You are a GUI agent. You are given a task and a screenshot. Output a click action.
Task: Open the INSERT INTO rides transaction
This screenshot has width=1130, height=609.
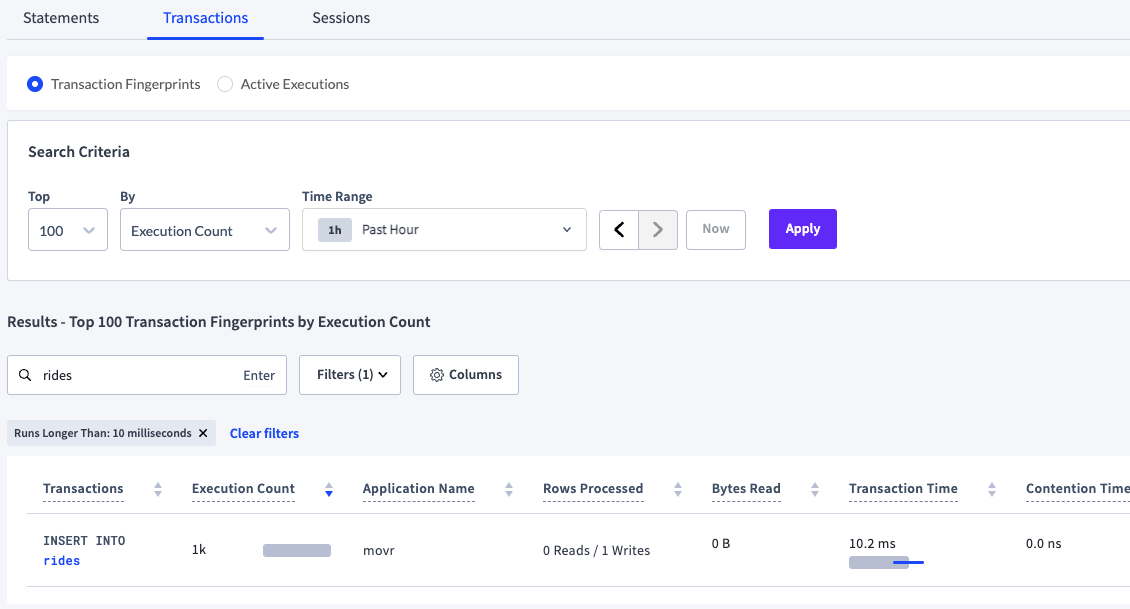(61, 561)
